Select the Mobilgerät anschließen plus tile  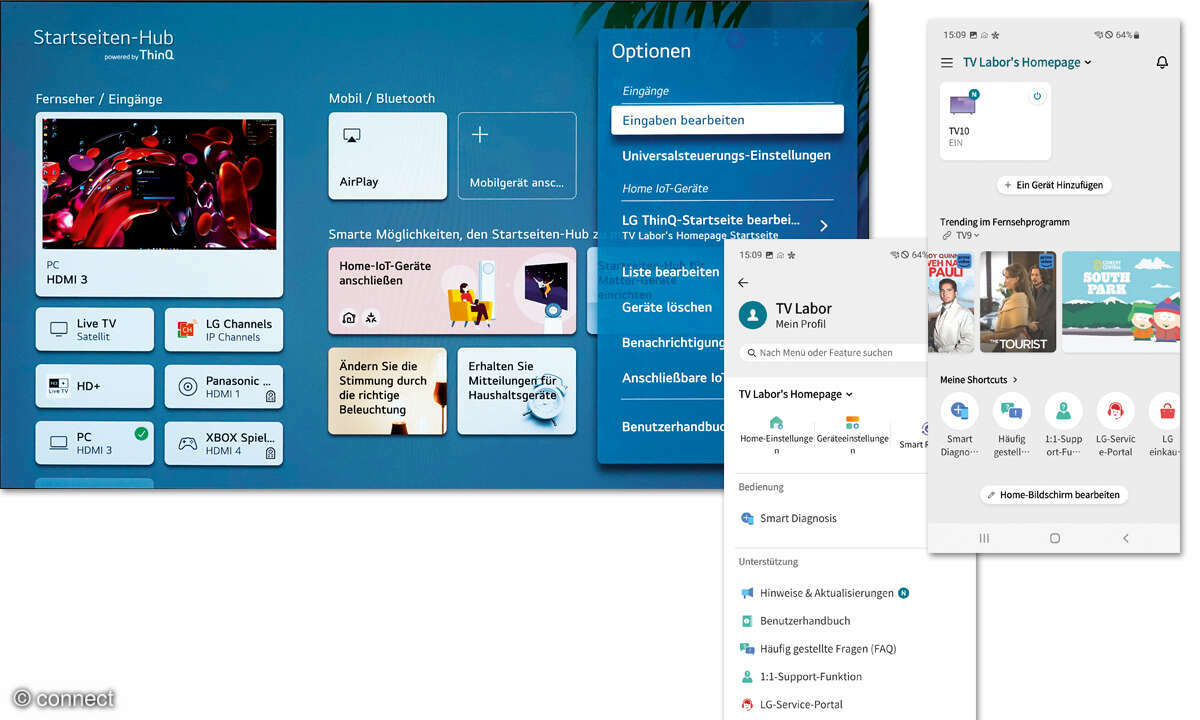coord(517,156)
